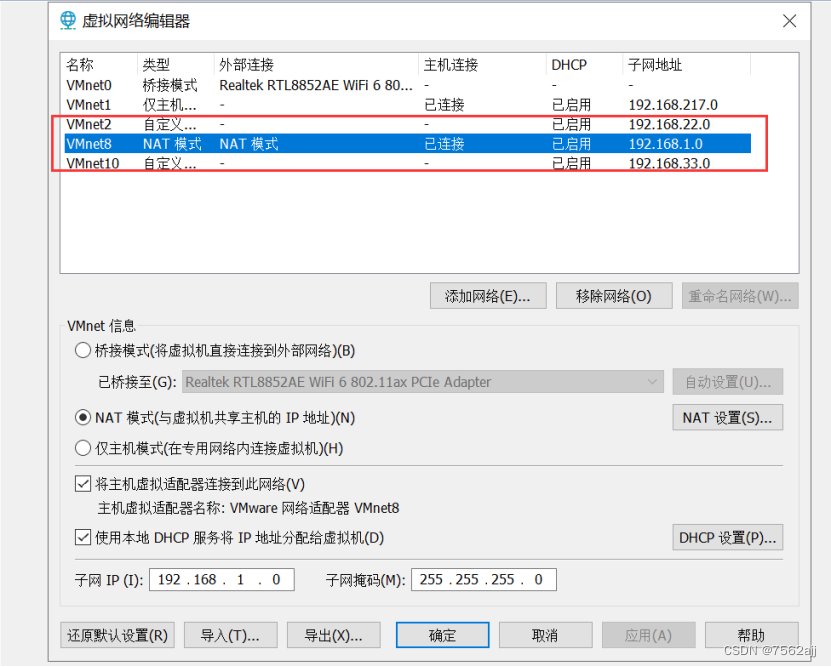Click the 取消 button
The width and height of the screenshot is (831, 667).
tap(545, 635)
